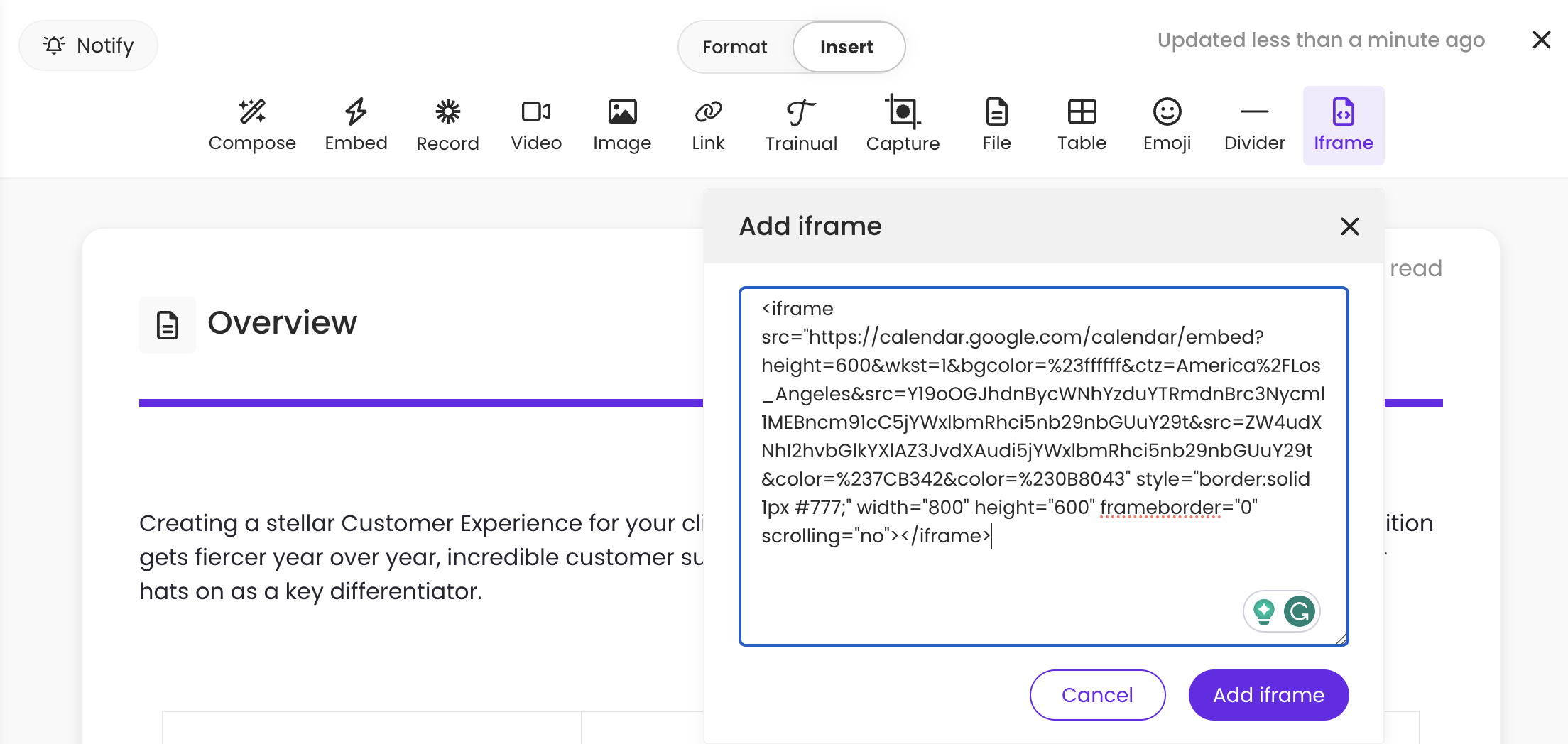Open the Grammarly icon in the text area
This screenshot has width=1568, height=744.
(1299, 611)
